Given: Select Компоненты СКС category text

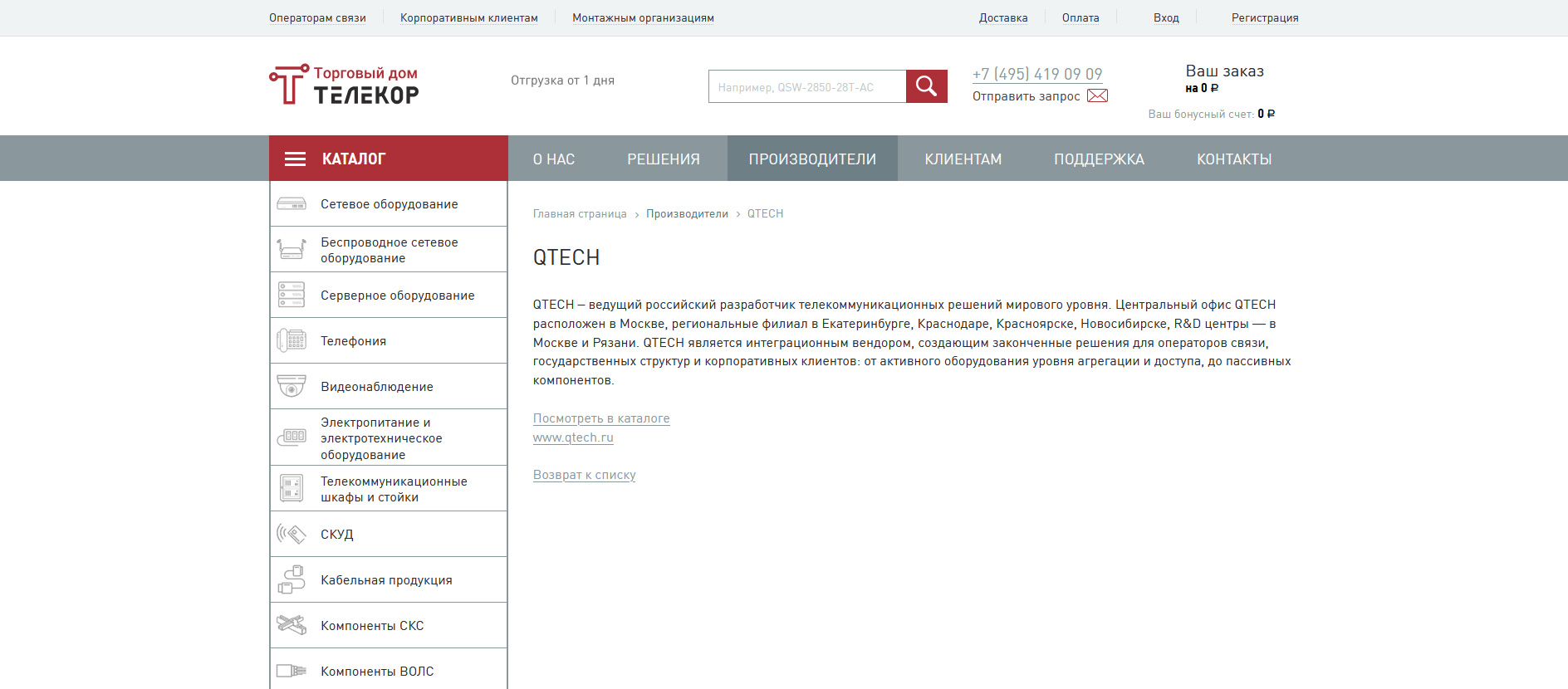Looking at the screenshot, I should (372, 626).
